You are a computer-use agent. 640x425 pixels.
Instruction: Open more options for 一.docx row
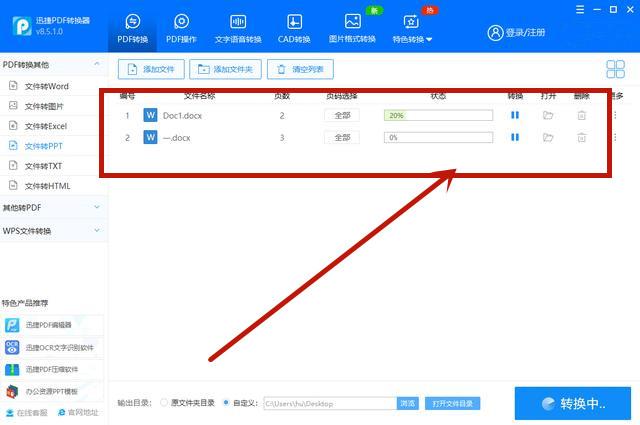615,138
